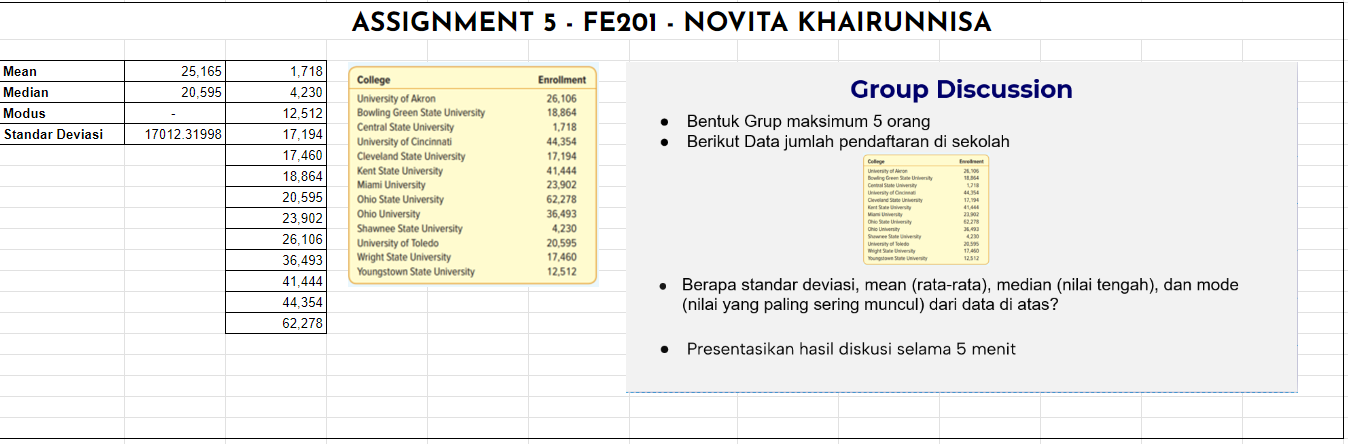Screen dimensions: 1348x444
Task: Select the sorted value 12,512 cell
Action: 276,113
